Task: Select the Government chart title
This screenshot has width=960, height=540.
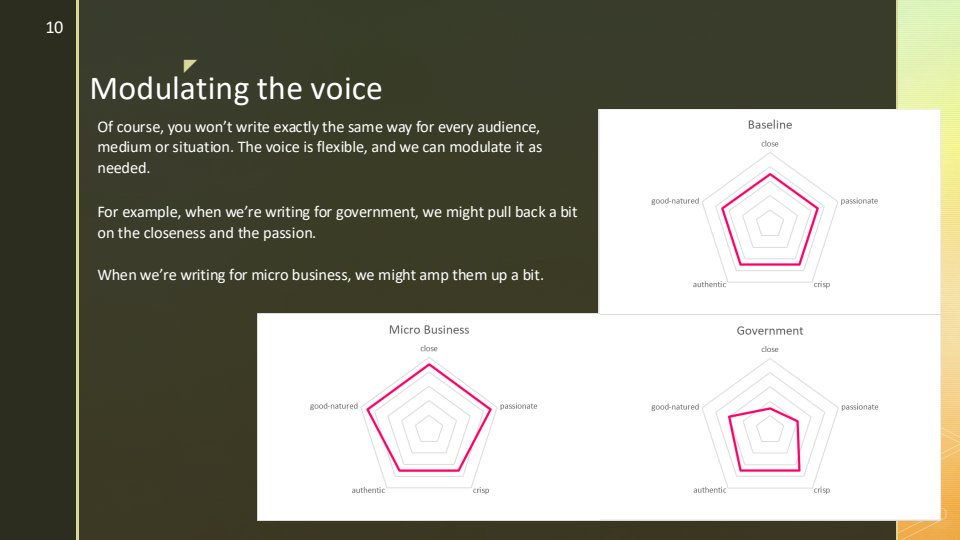Action: [x=769, y=330]
